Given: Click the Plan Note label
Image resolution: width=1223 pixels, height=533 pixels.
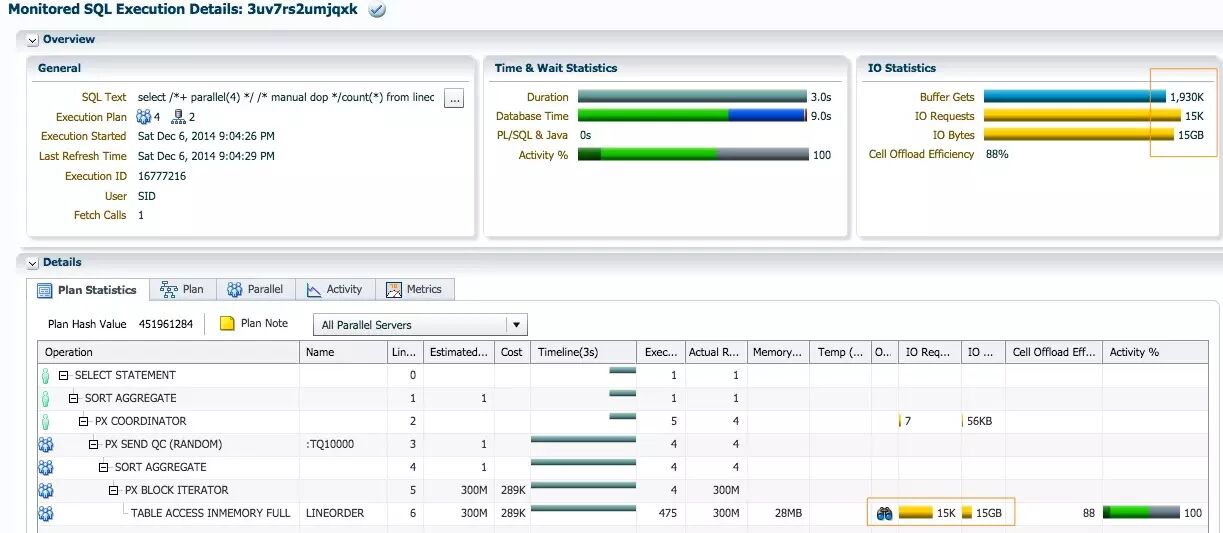Looking at the screenshot, I should point(265,324).
